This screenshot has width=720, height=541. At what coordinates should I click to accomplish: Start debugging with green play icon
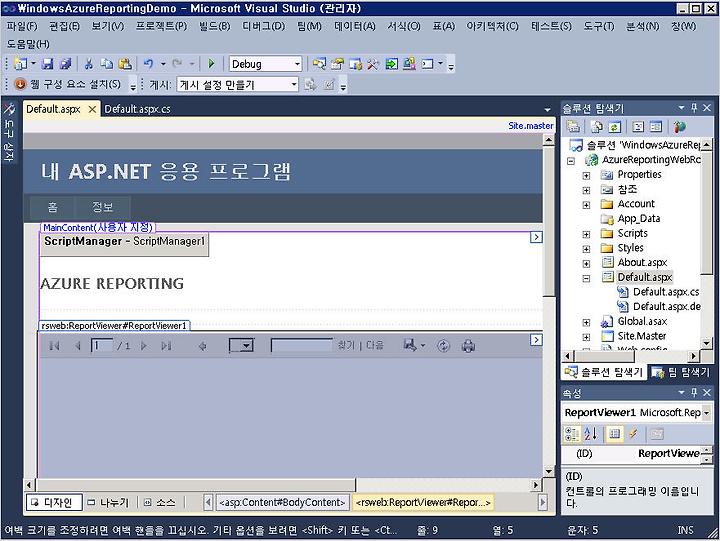(x=211, y=64)
